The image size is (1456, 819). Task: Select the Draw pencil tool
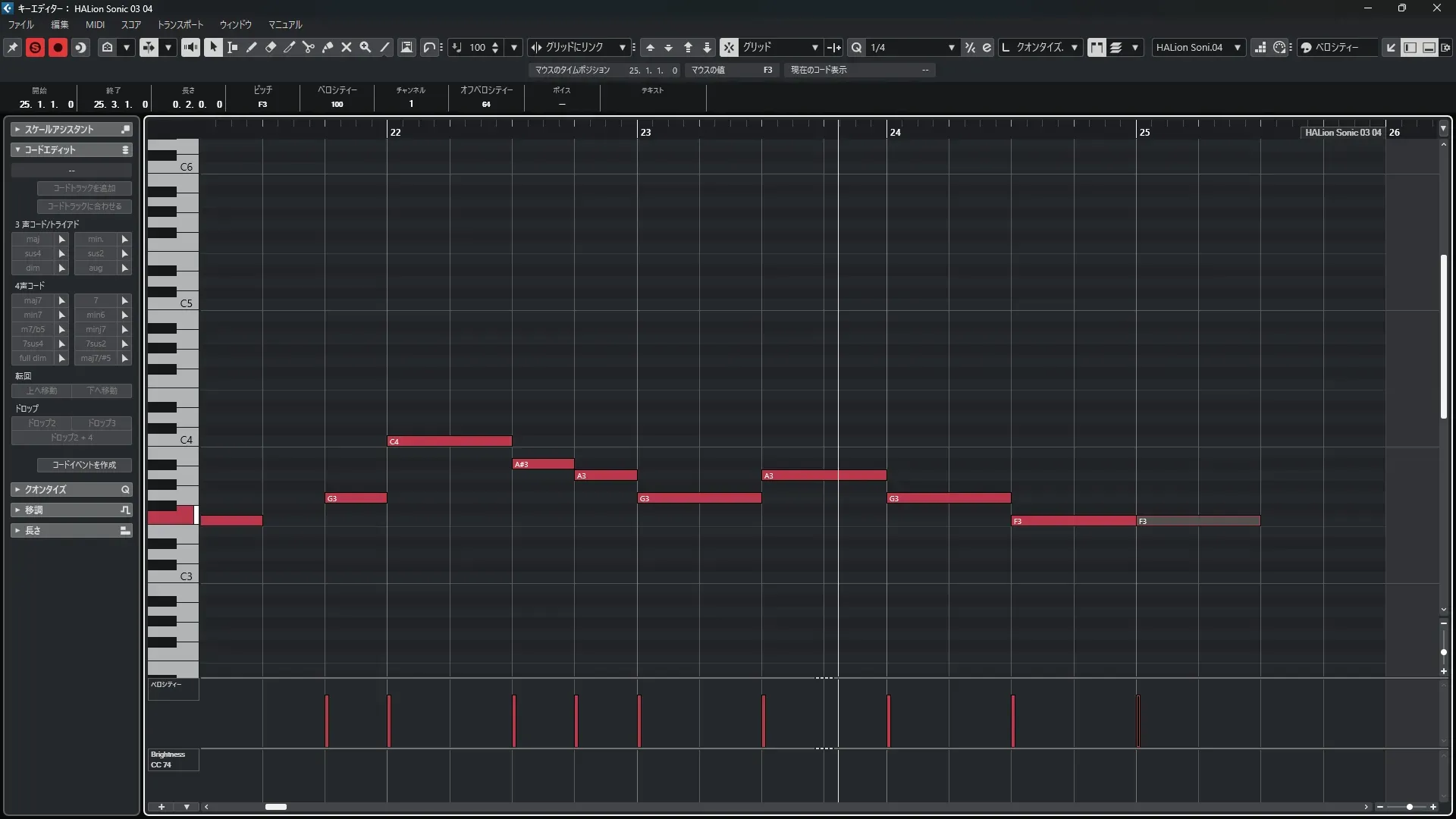[252, 47]
